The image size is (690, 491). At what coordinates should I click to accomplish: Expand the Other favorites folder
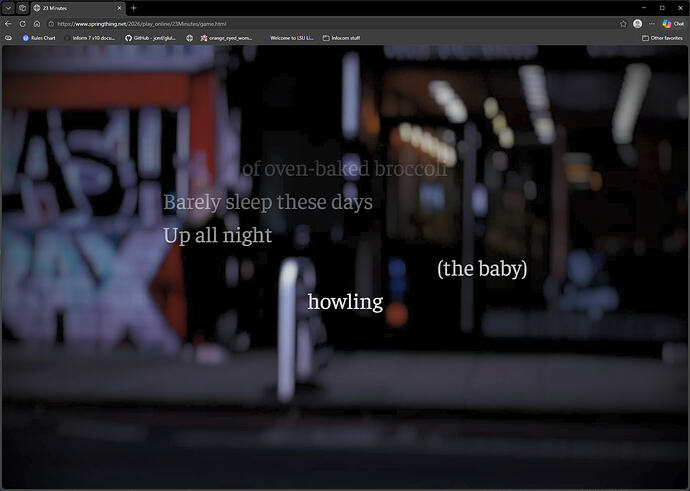(663, 37)
